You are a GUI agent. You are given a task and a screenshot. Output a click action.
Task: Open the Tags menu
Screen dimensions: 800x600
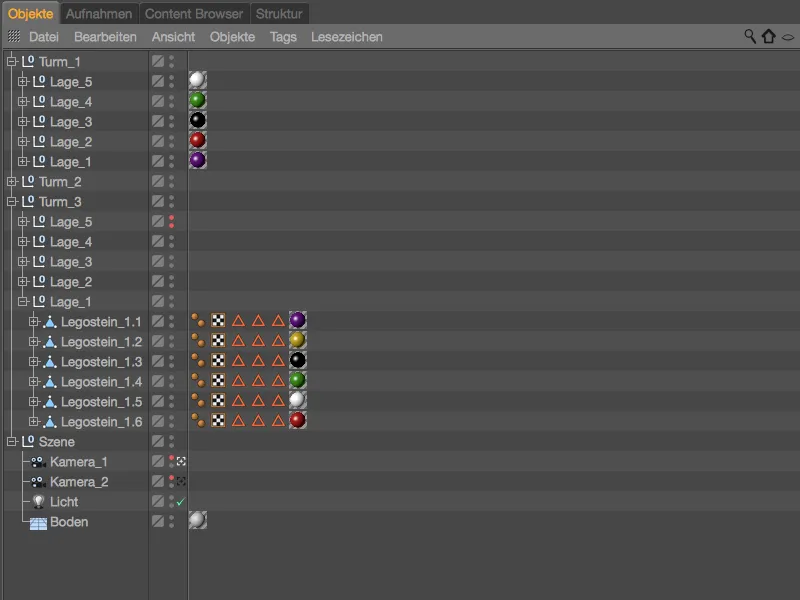click(x=283, y=37)
